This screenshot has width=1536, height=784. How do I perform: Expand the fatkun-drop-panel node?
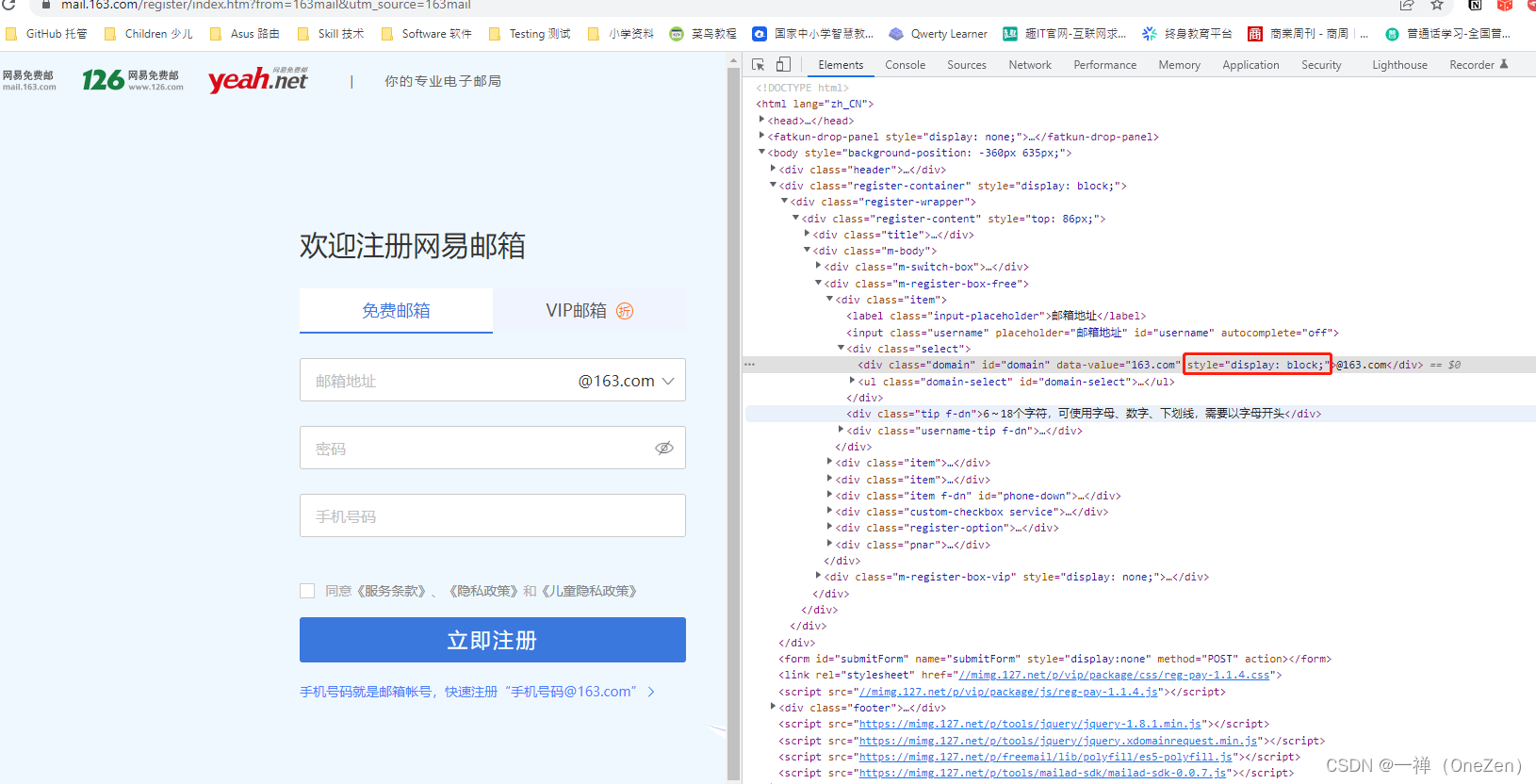[761, 136]
